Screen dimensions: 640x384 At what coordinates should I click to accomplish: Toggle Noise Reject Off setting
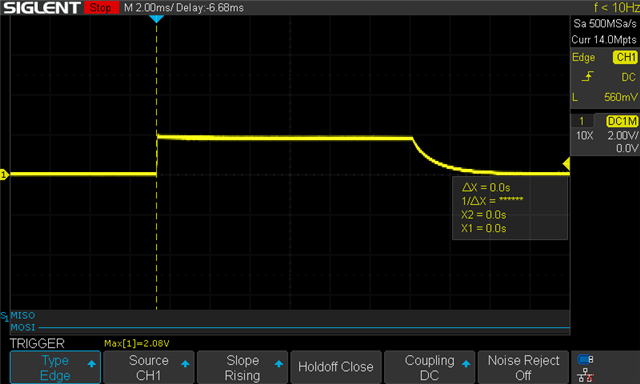click(x=523, y=367)
